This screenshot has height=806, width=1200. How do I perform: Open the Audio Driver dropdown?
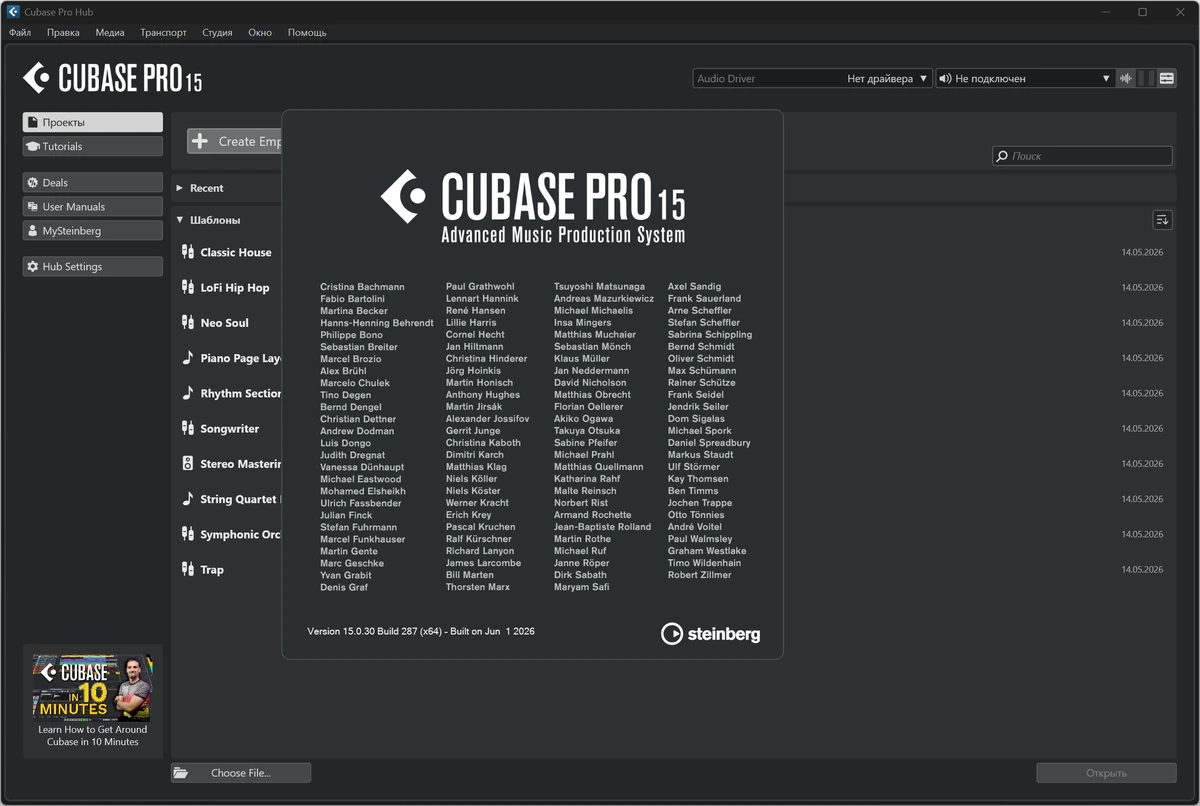pyautogui.click(x=812, y=78)
